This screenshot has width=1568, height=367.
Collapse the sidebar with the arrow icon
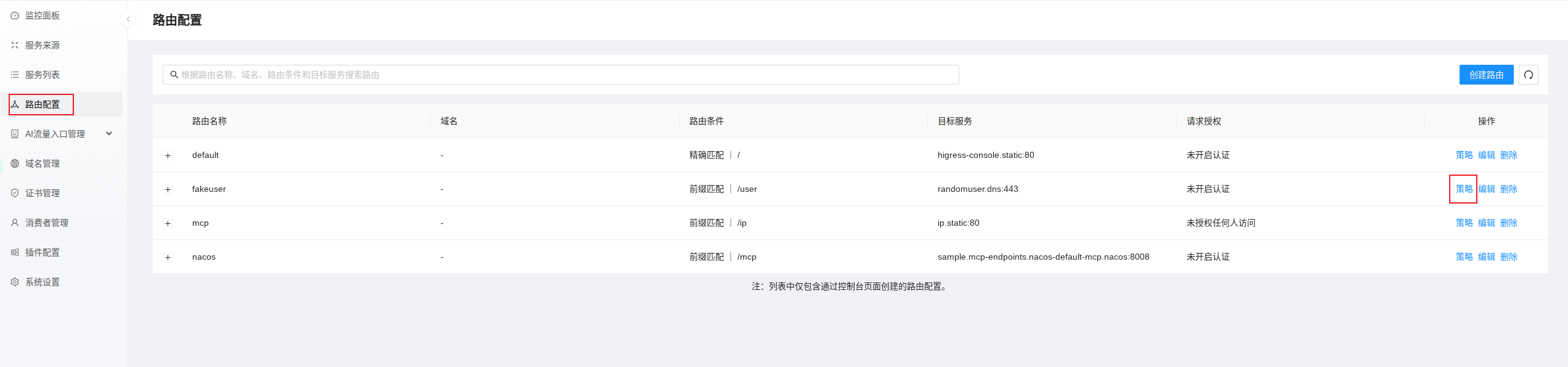click(x=128, y=19)
